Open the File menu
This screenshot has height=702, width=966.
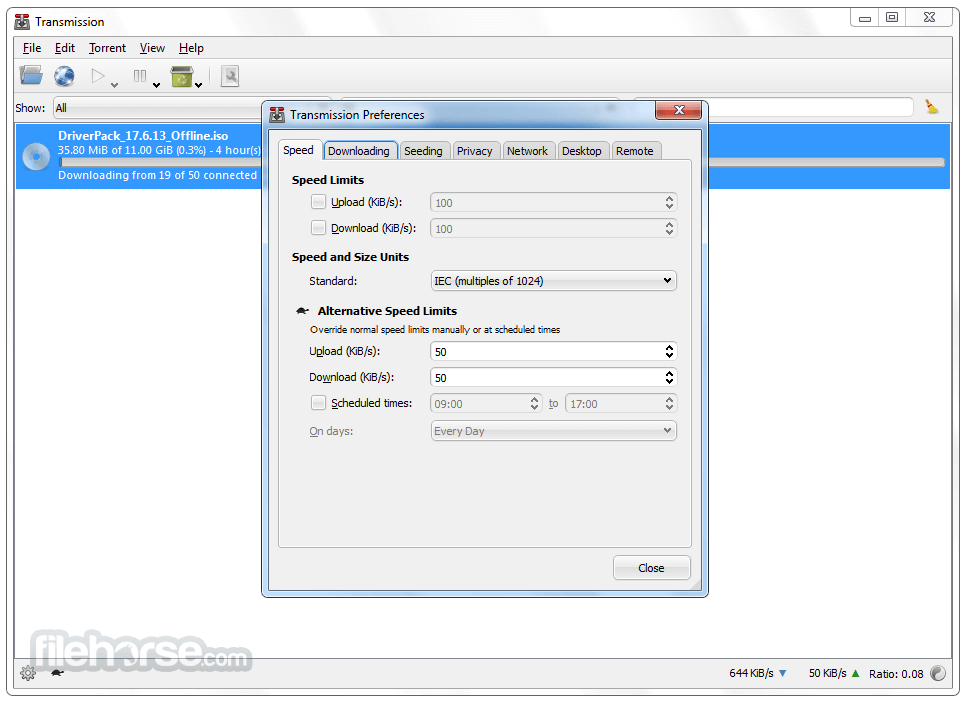[x=32, y=47]
